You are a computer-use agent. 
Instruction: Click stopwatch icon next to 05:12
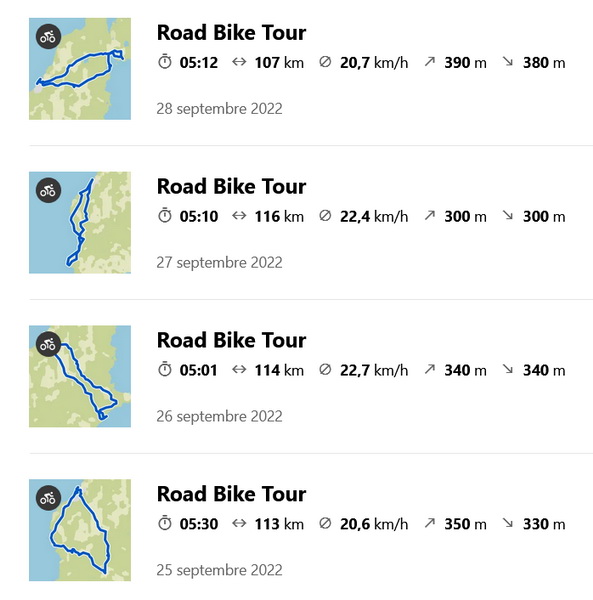(165, 62)
